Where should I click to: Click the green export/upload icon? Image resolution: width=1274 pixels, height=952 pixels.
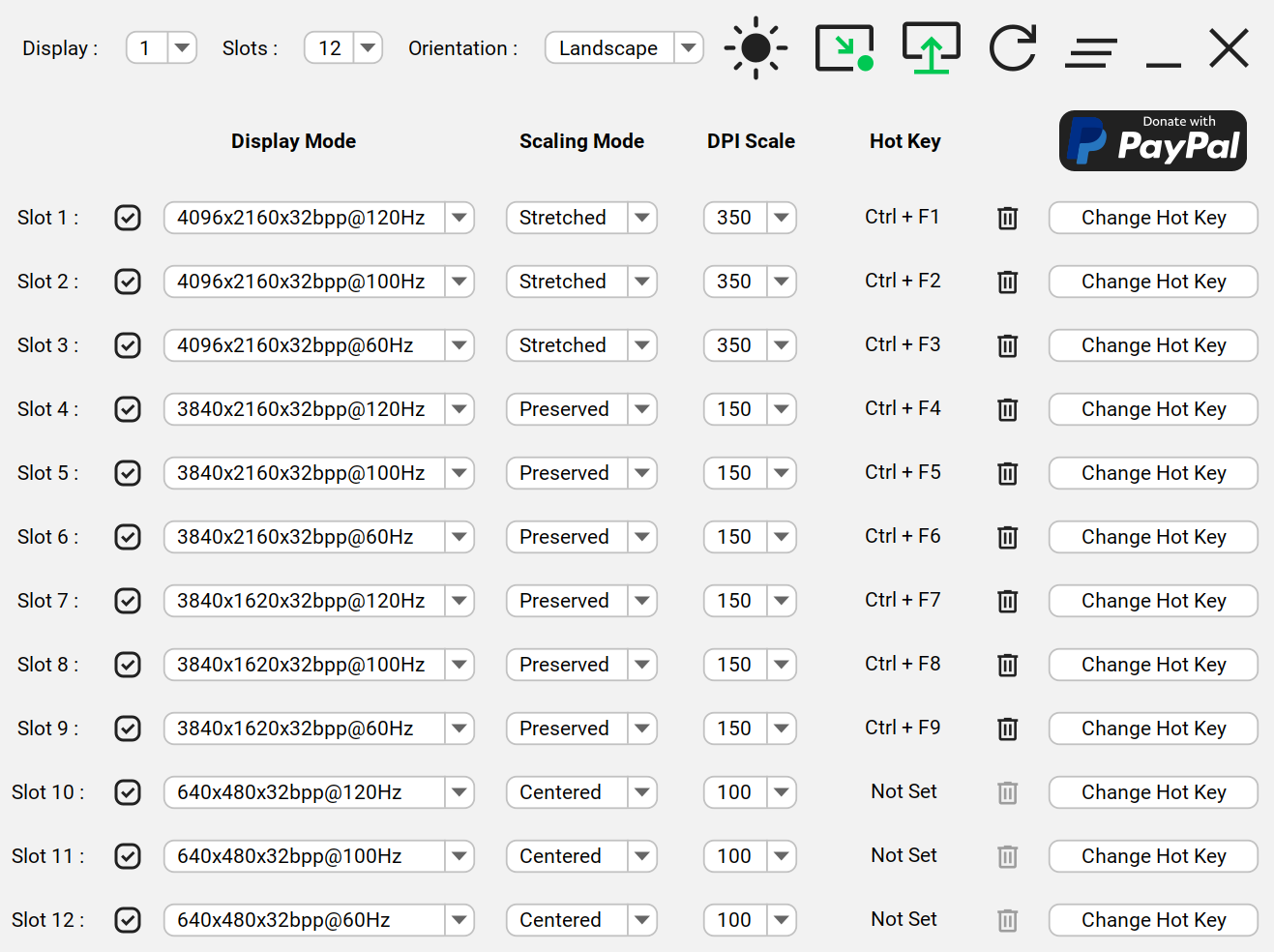[930, 47]
